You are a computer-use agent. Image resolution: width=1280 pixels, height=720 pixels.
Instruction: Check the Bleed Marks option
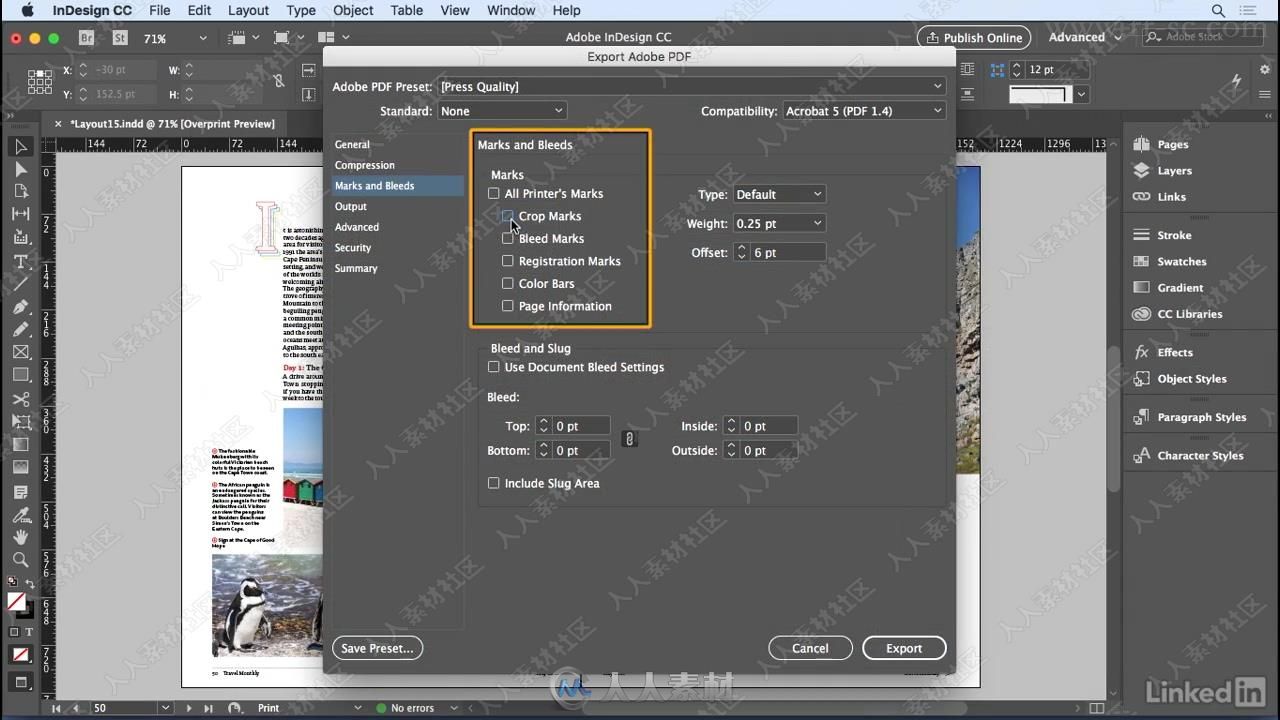(507, 238)
